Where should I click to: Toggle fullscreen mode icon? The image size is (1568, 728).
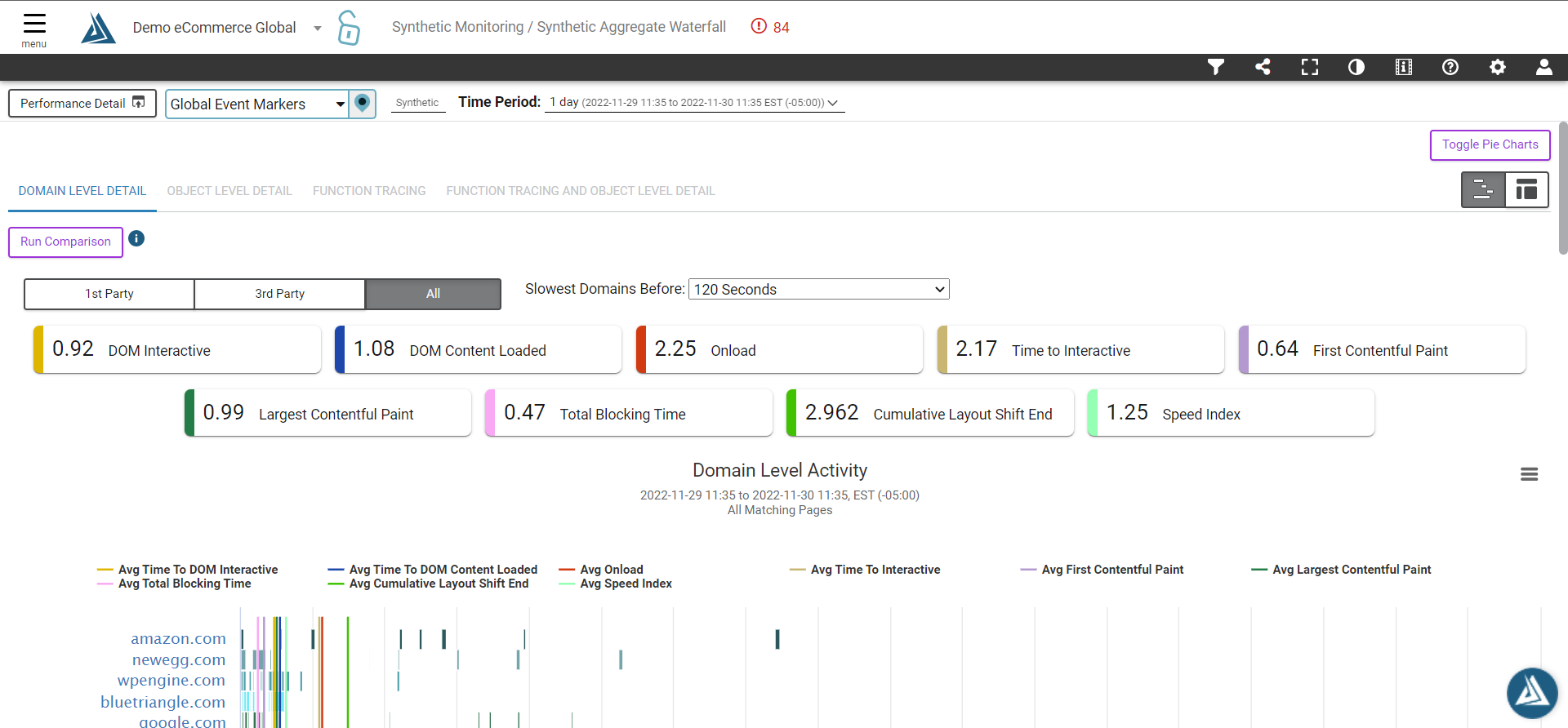pos(1310,67)
